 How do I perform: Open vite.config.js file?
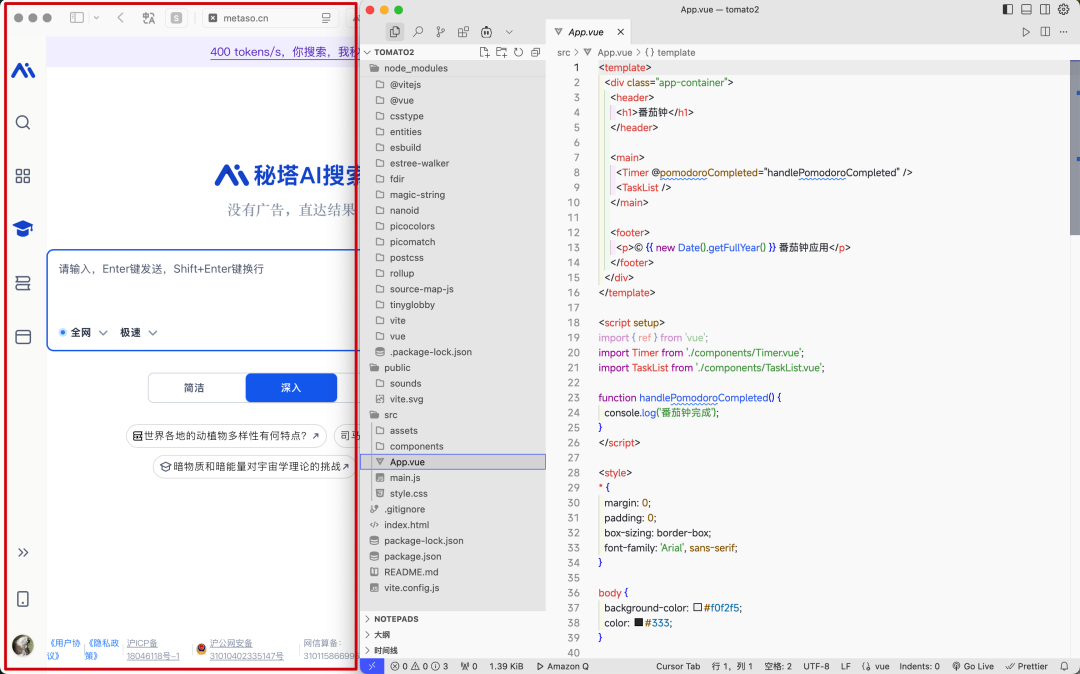[x=453, y=588]
